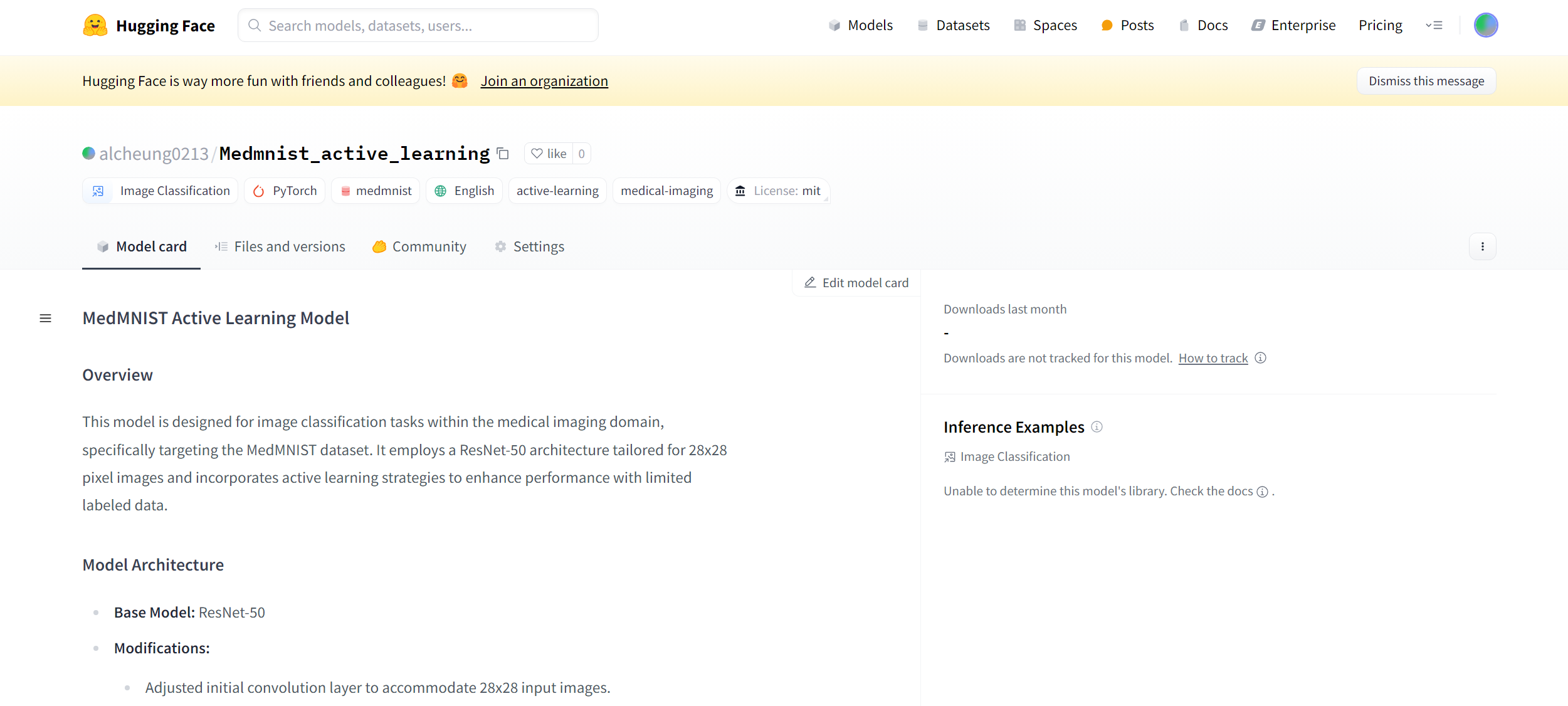Click info icon after Check the docs

(x=1263, y=492)
